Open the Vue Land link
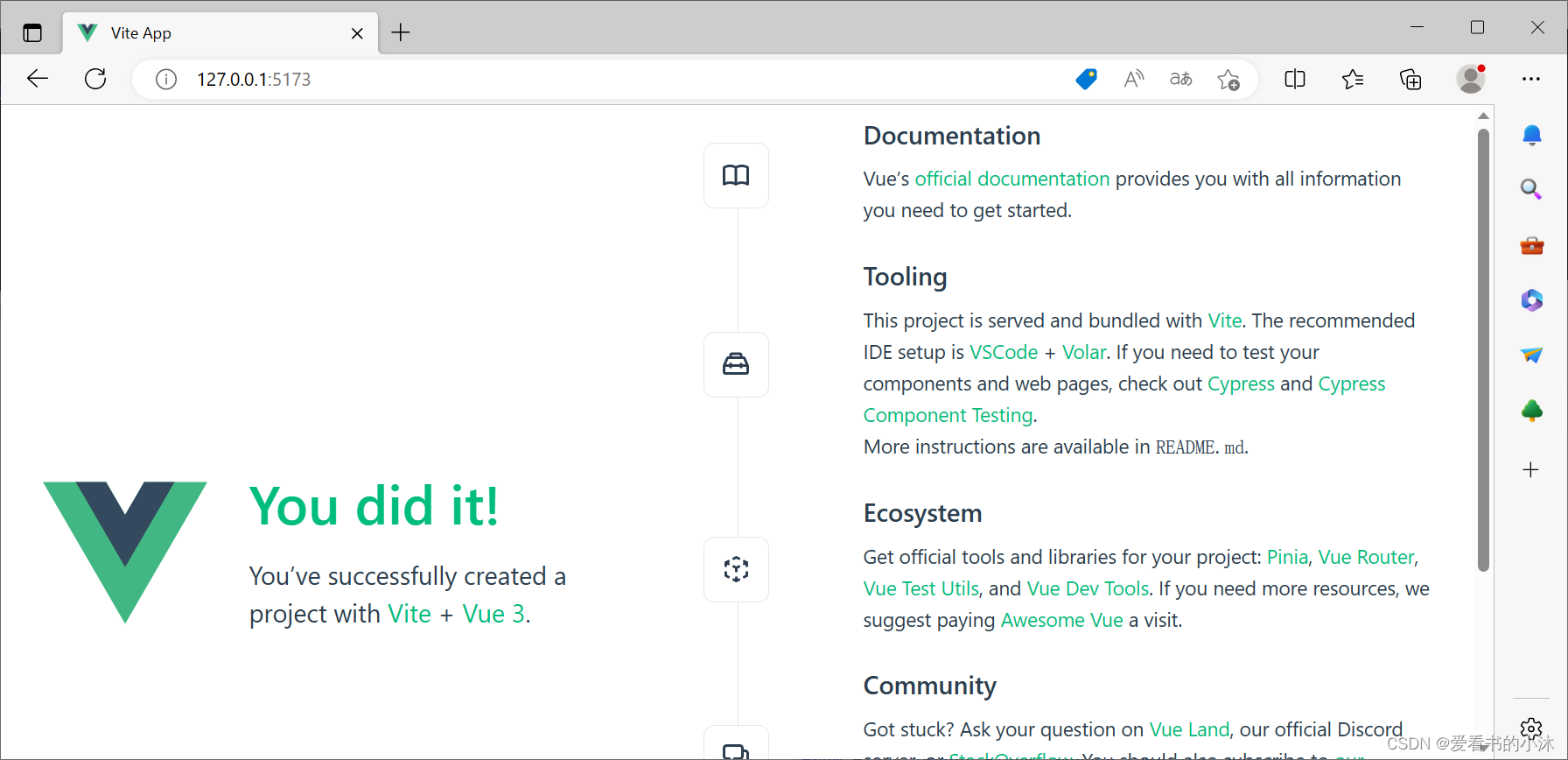The width and height of the screenshot is (1568, 760). click(x=1189, y=729)
